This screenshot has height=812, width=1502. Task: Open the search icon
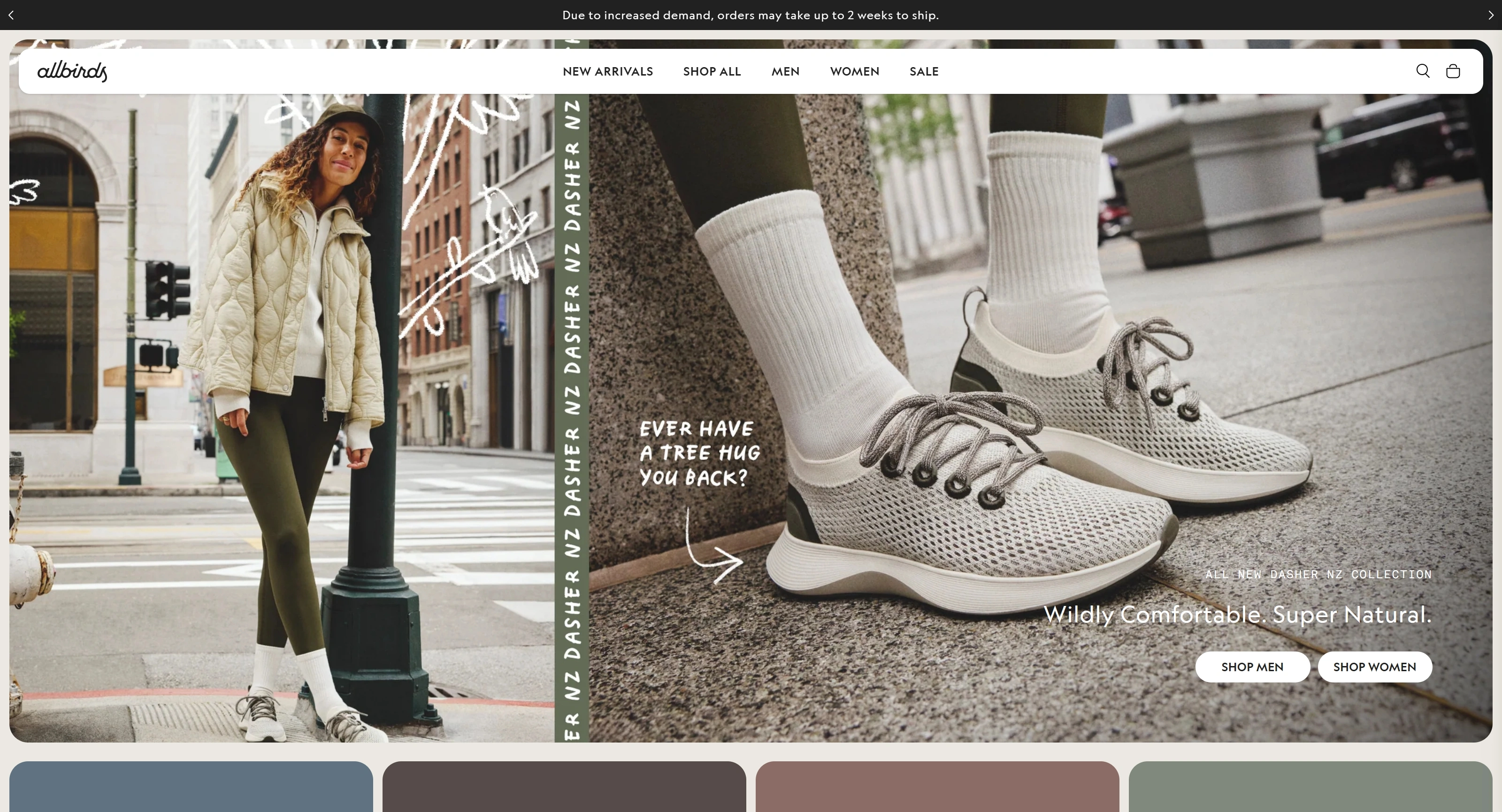[x=1423, y=71]
